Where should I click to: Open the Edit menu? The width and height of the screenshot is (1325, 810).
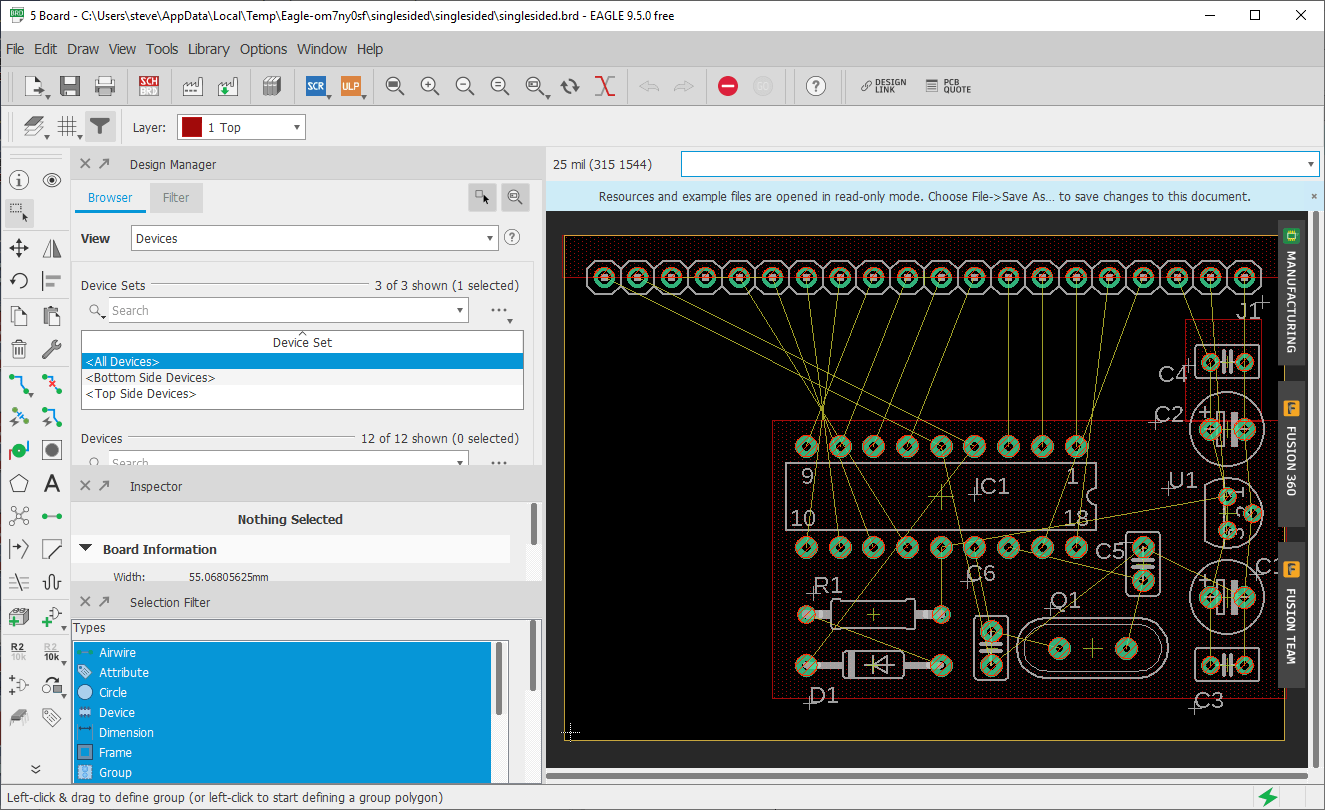click(46, 49)
